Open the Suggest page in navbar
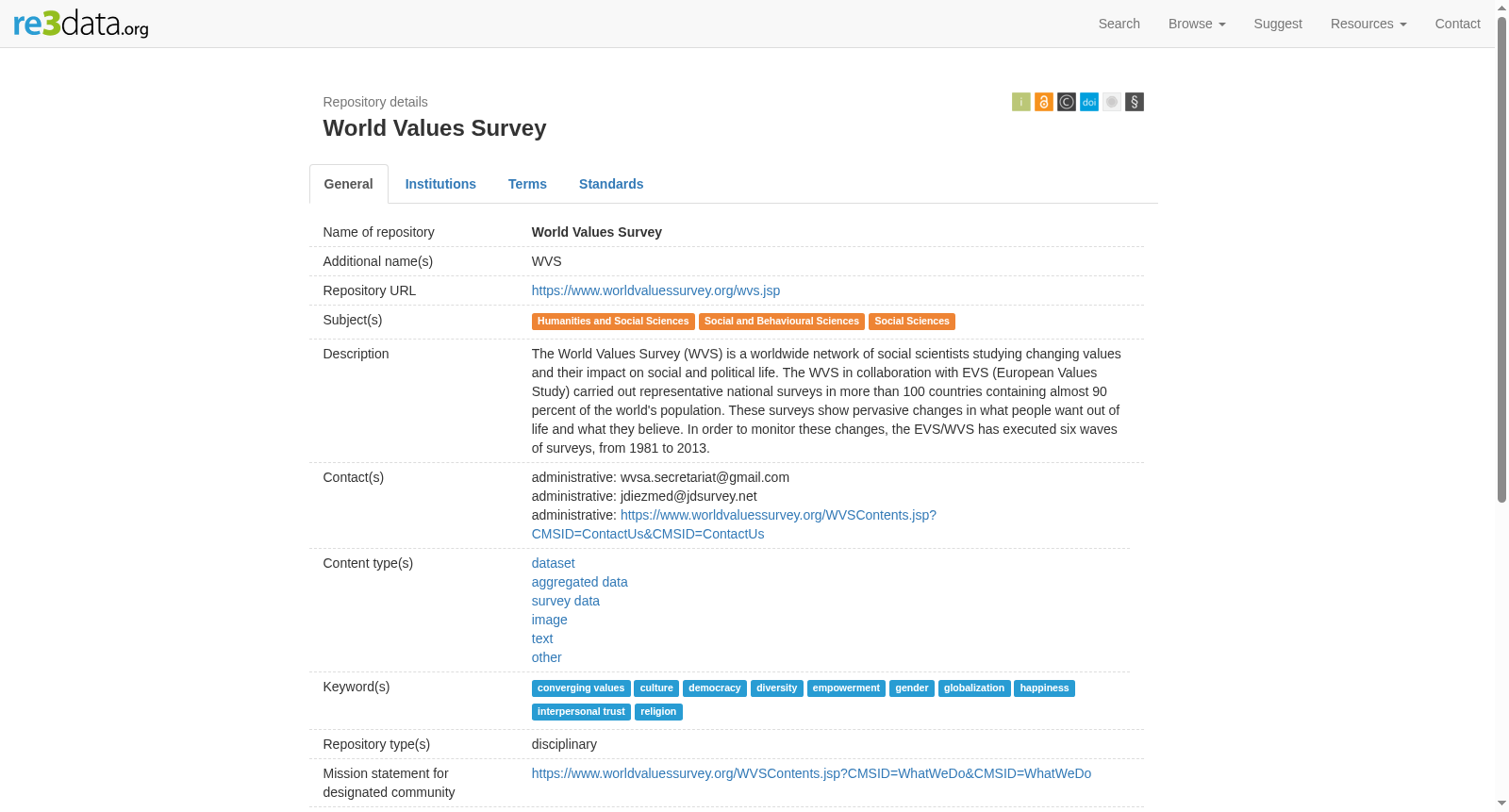Screen dimensions: 1509x812 (1278, 24)
